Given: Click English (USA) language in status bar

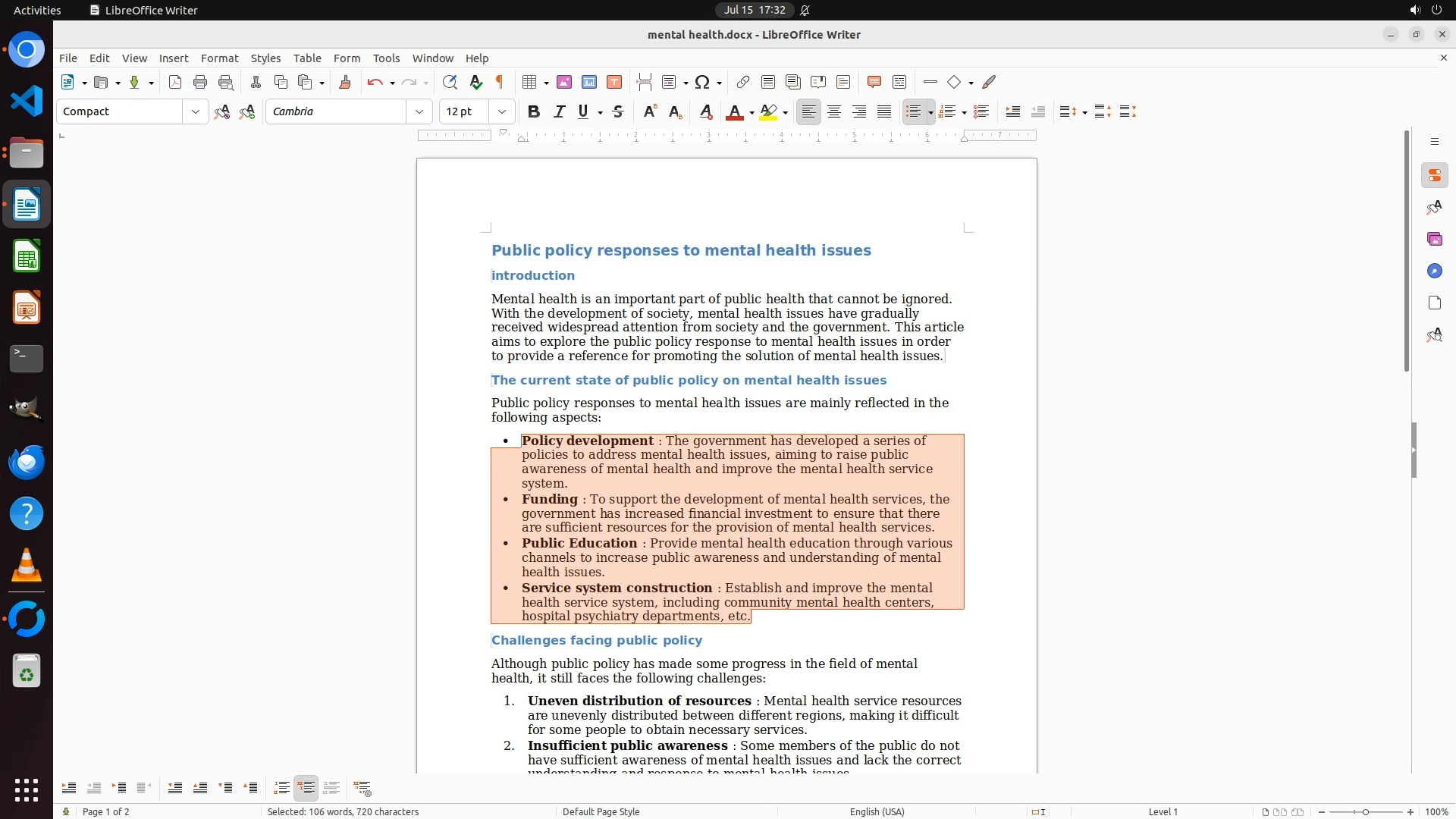Looking at the screenshot, I should pos(877,812).
